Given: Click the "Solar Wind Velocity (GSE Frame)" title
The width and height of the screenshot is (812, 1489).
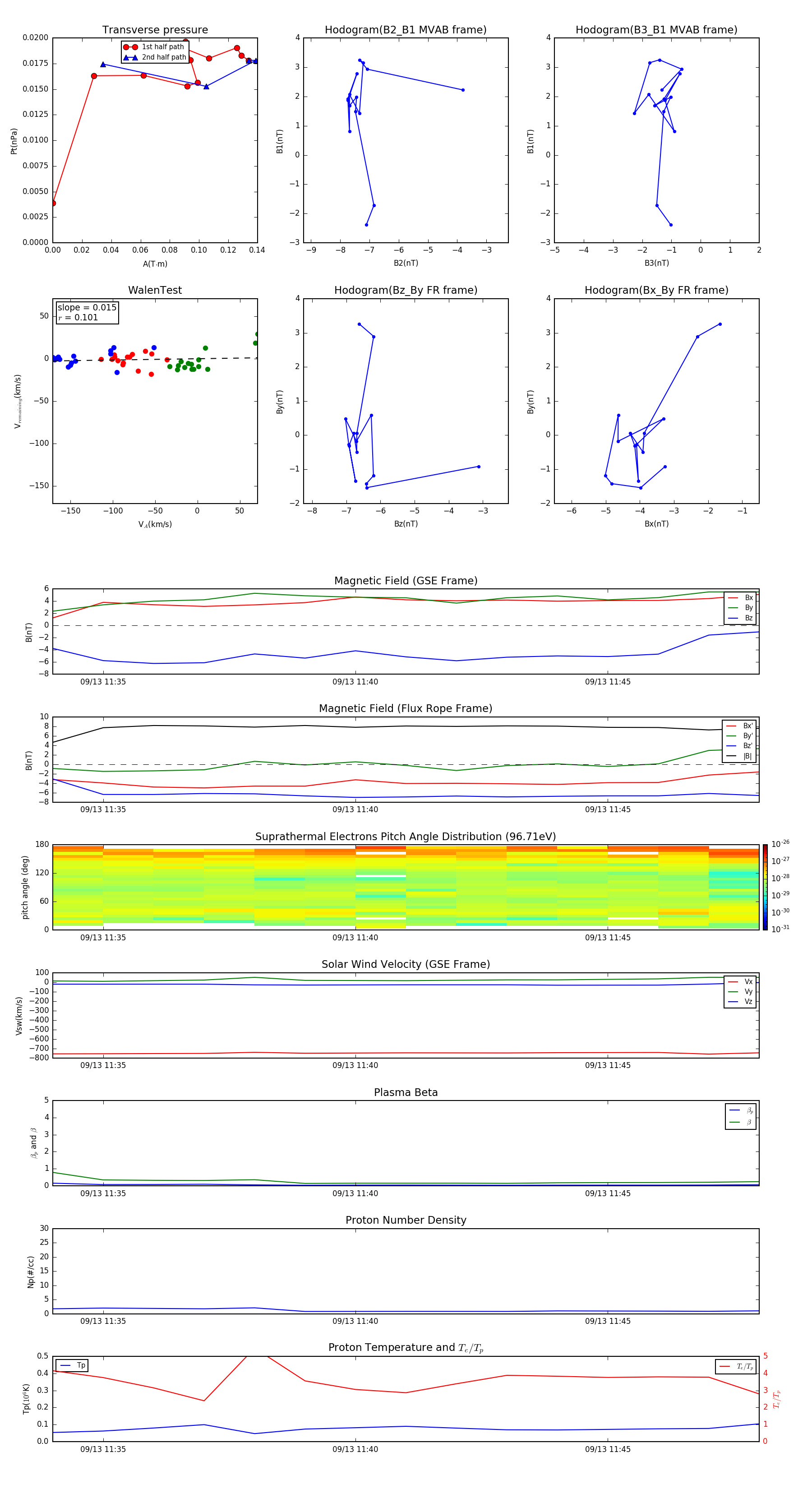Looking at the screenshot, I should [406, 964].
